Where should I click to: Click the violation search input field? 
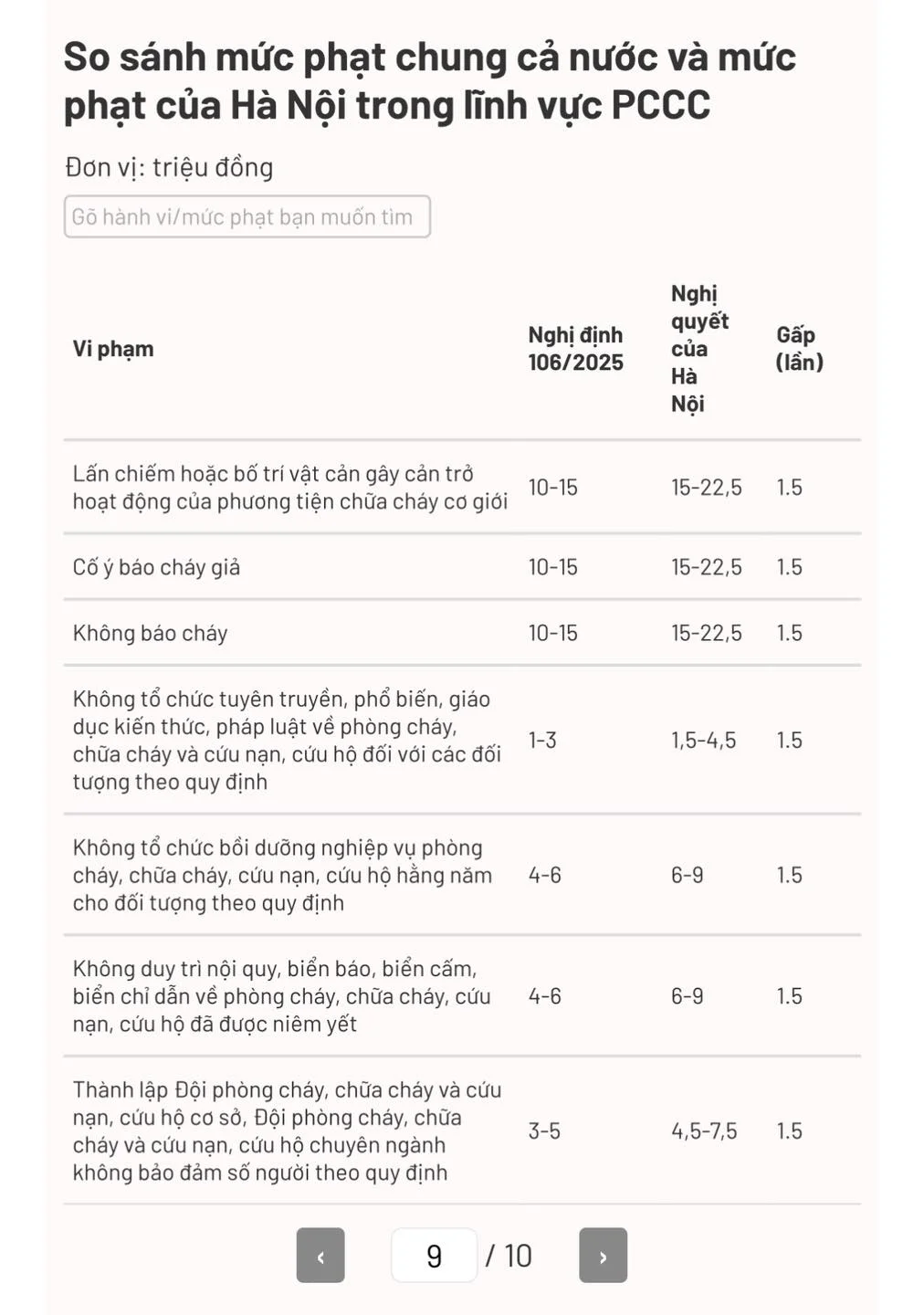247,217
